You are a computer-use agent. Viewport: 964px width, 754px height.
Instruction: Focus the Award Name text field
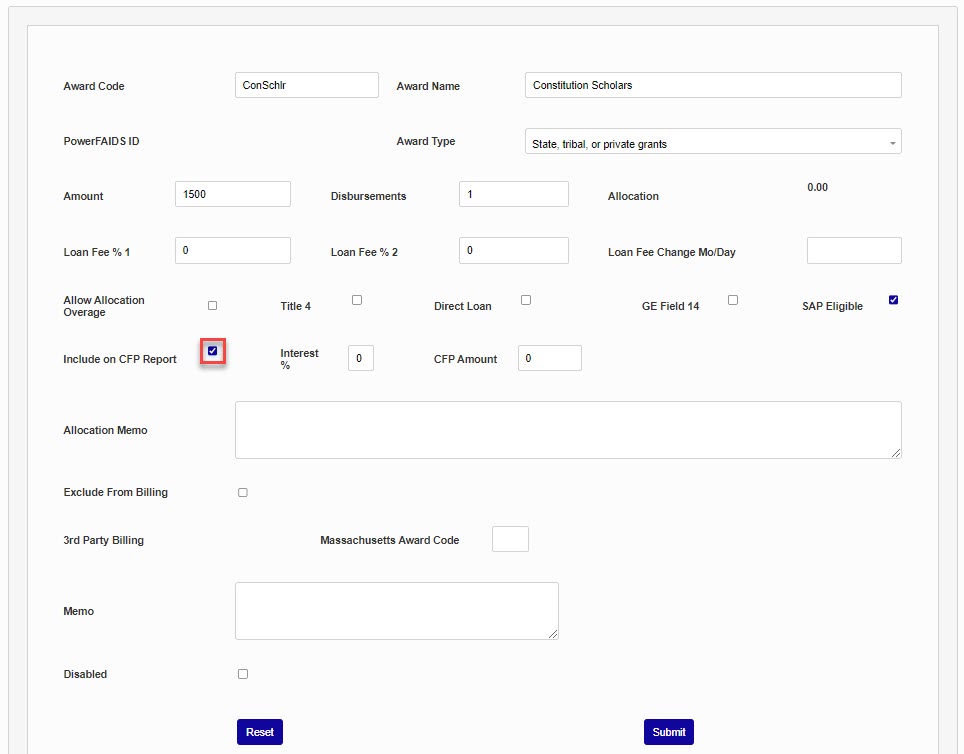(712, 85)
